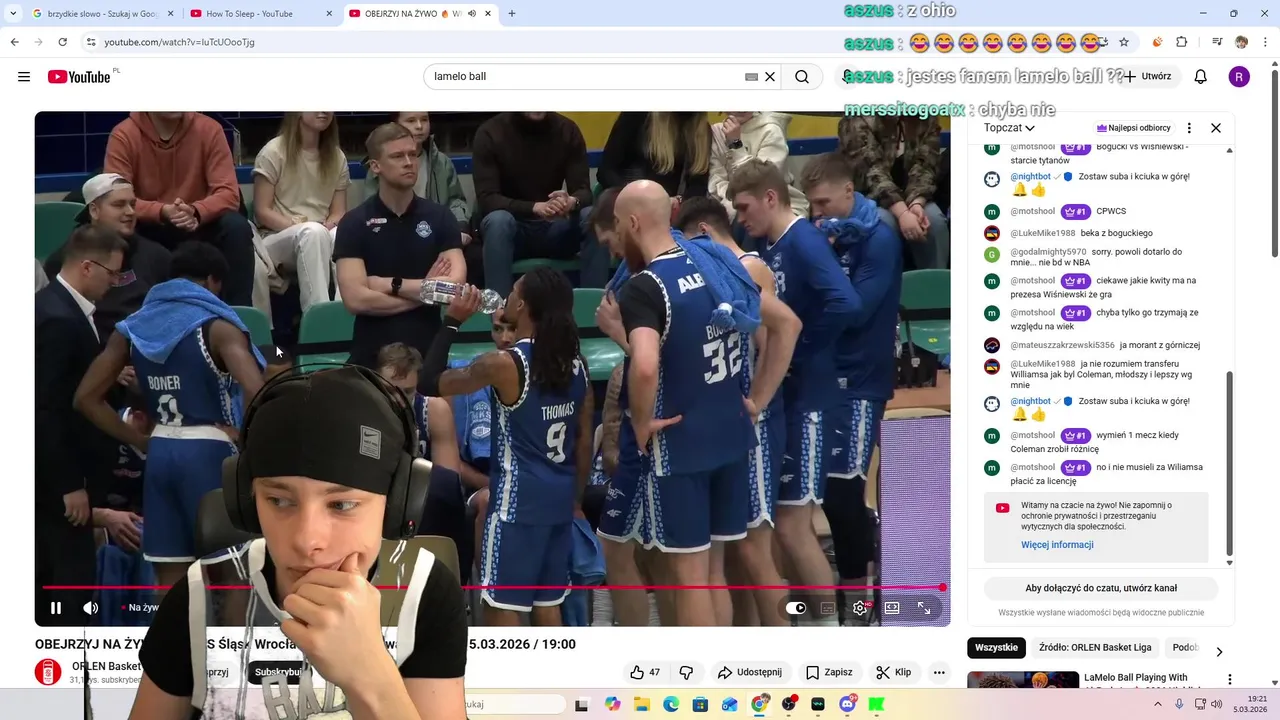This screenshot has width=1280, height=720.
Task: Open YouTube notifications bell
Action: 1201,77
